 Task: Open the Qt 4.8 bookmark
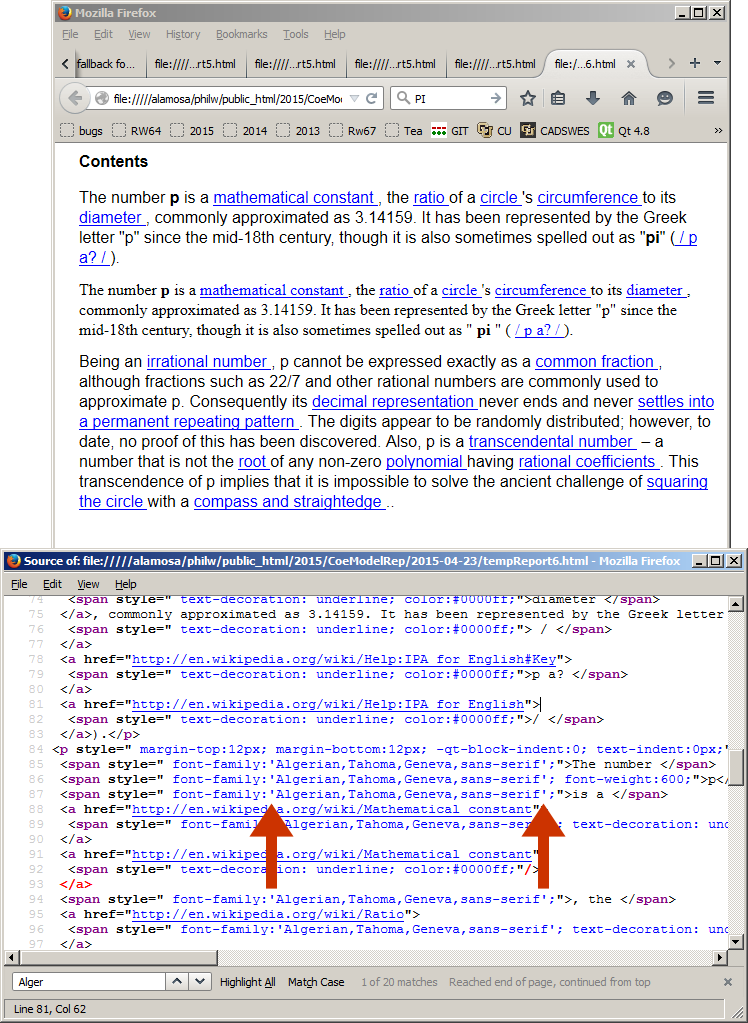click(x=624, y=130)
